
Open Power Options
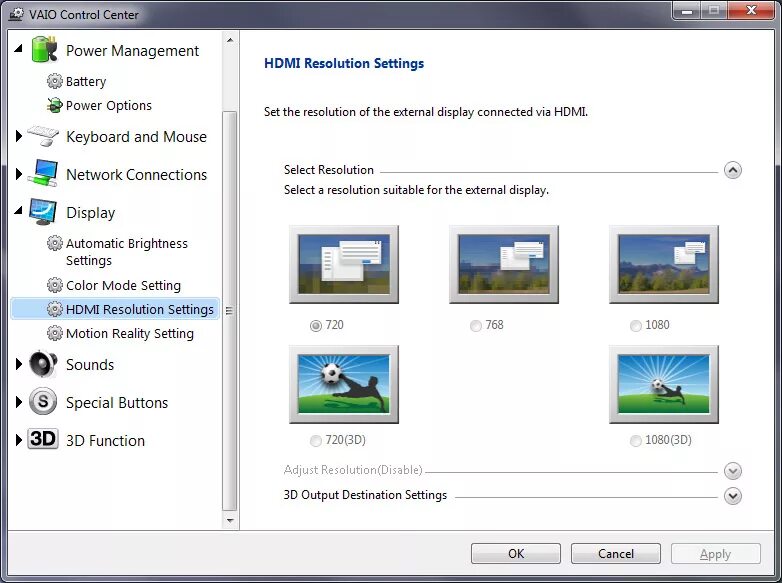109,105
